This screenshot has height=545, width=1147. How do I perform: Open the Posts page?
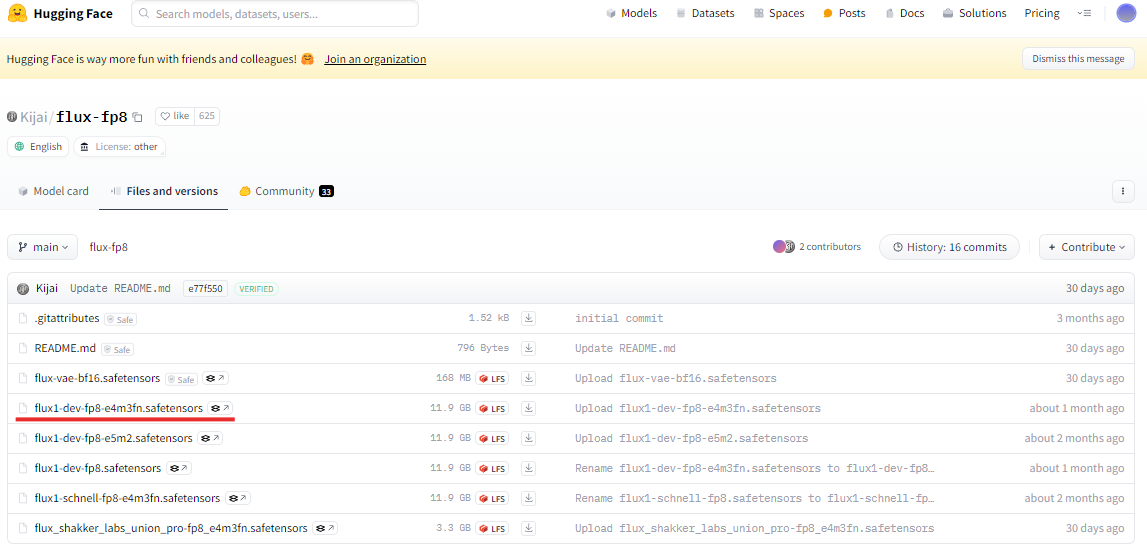(844, 13)
